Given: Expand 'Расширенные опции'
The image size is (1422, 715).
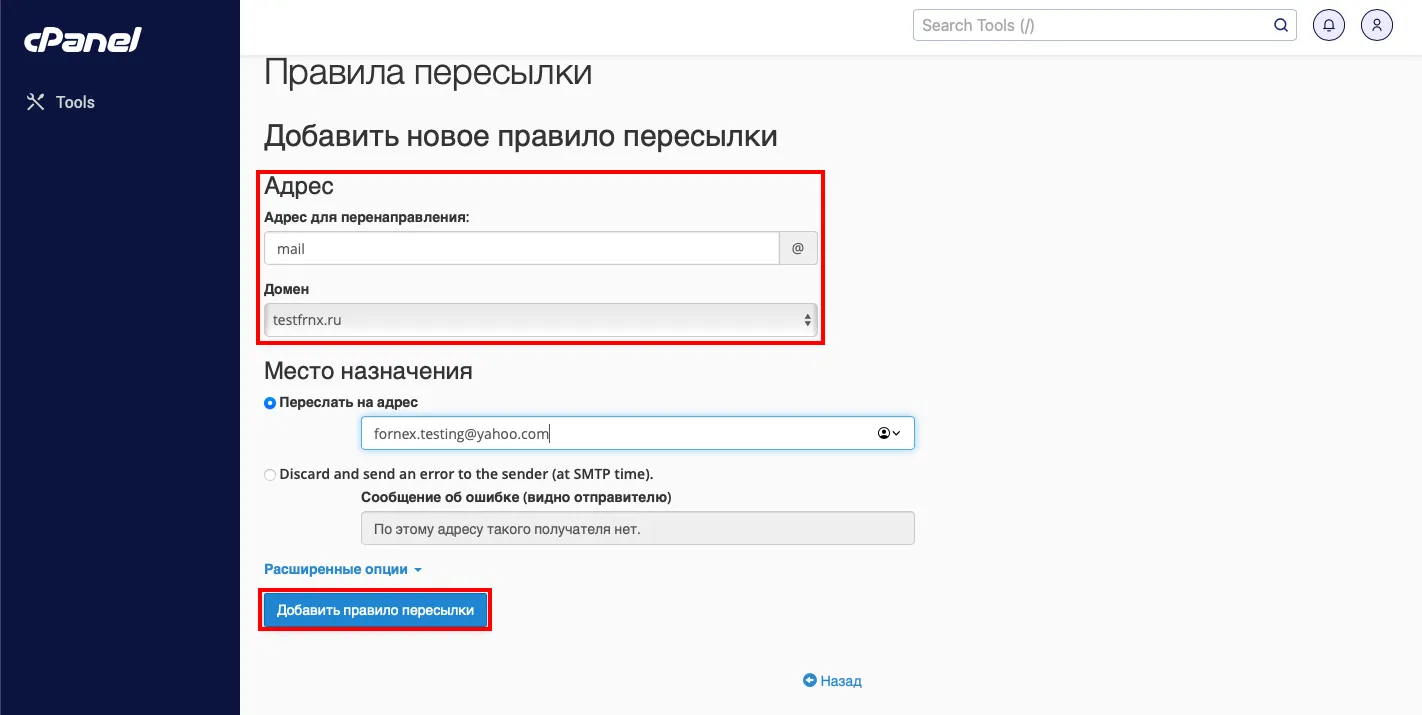Looking at the screenshot, I should (343, 569).
